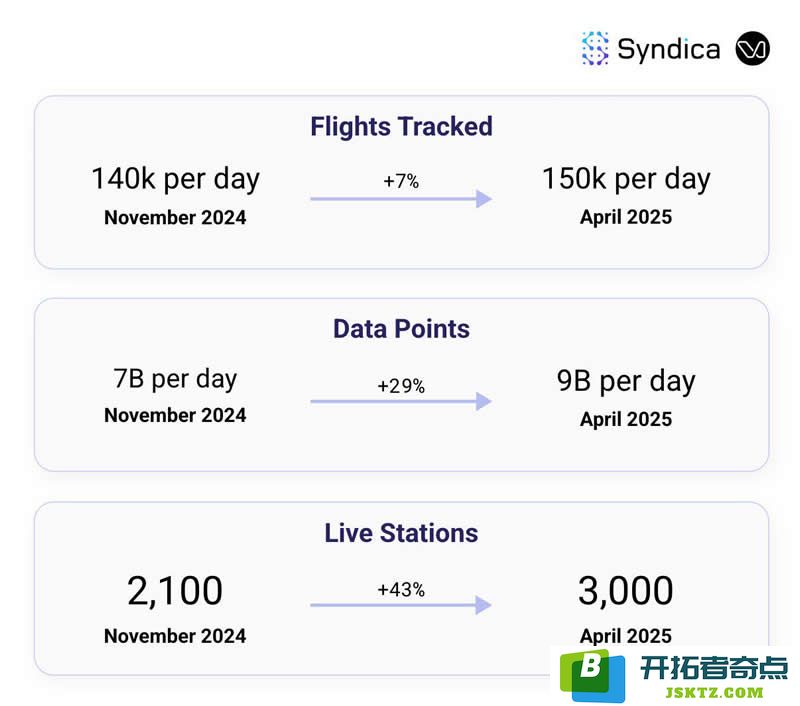The width and height of the screenshot is (800, 706).
Task: Click the Syndica wordmark text
Action: point(669,50)
